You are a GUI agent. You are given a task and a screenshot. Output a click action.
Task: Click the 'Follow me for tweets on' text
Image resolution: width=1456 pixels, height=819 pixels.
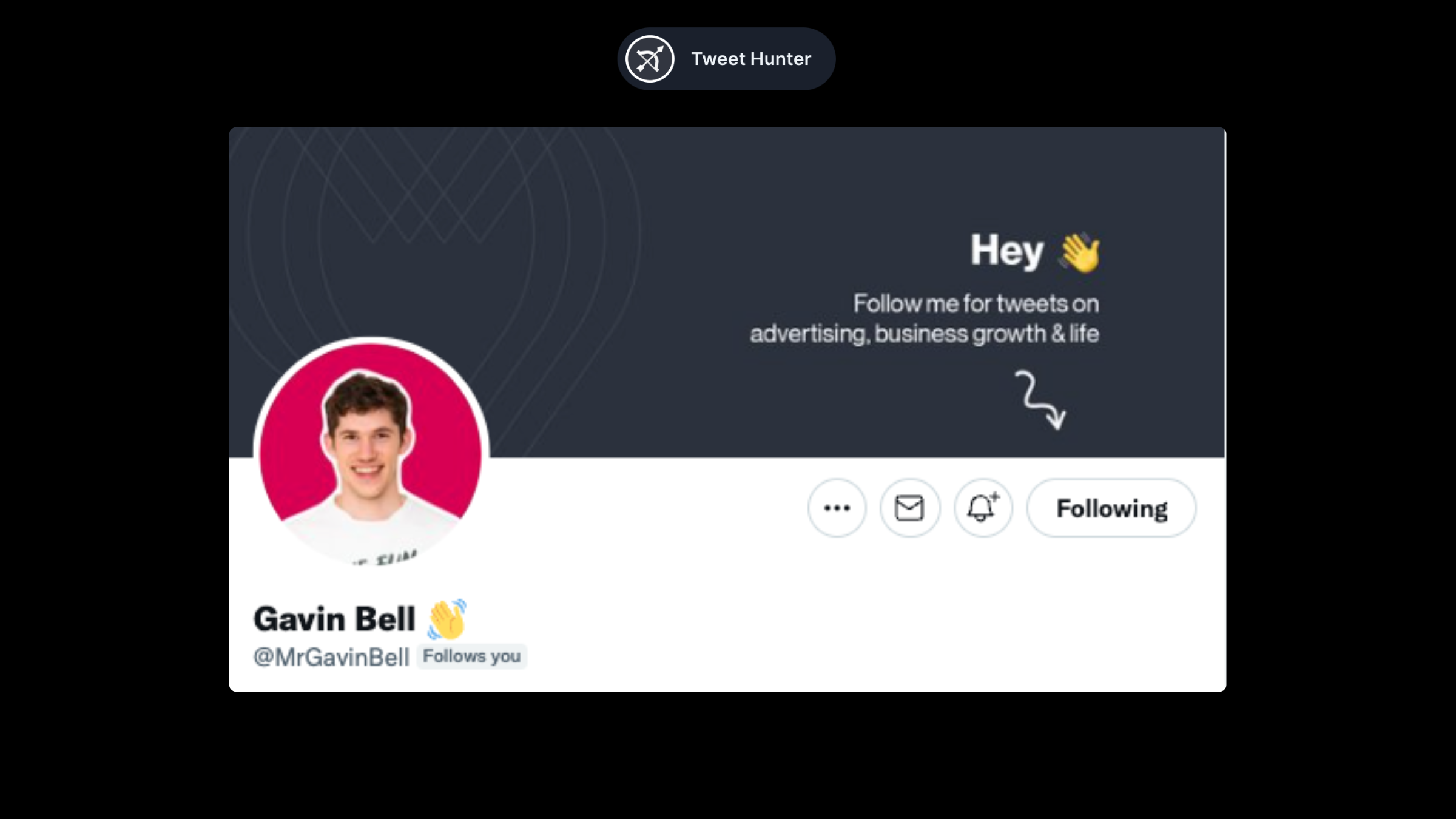point(976,303)
